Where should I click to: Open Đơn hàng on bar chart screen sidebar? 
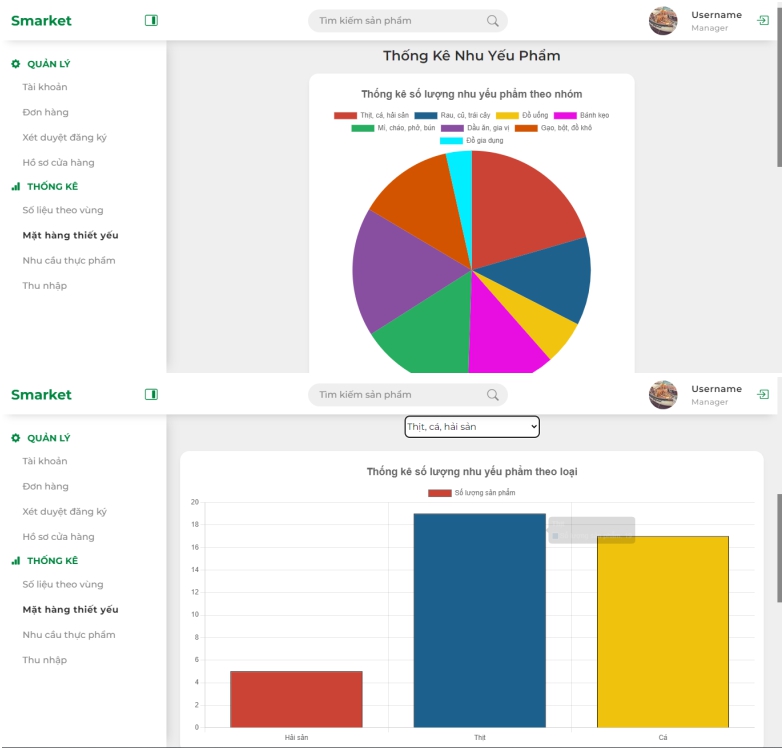[x=45, y=486]
